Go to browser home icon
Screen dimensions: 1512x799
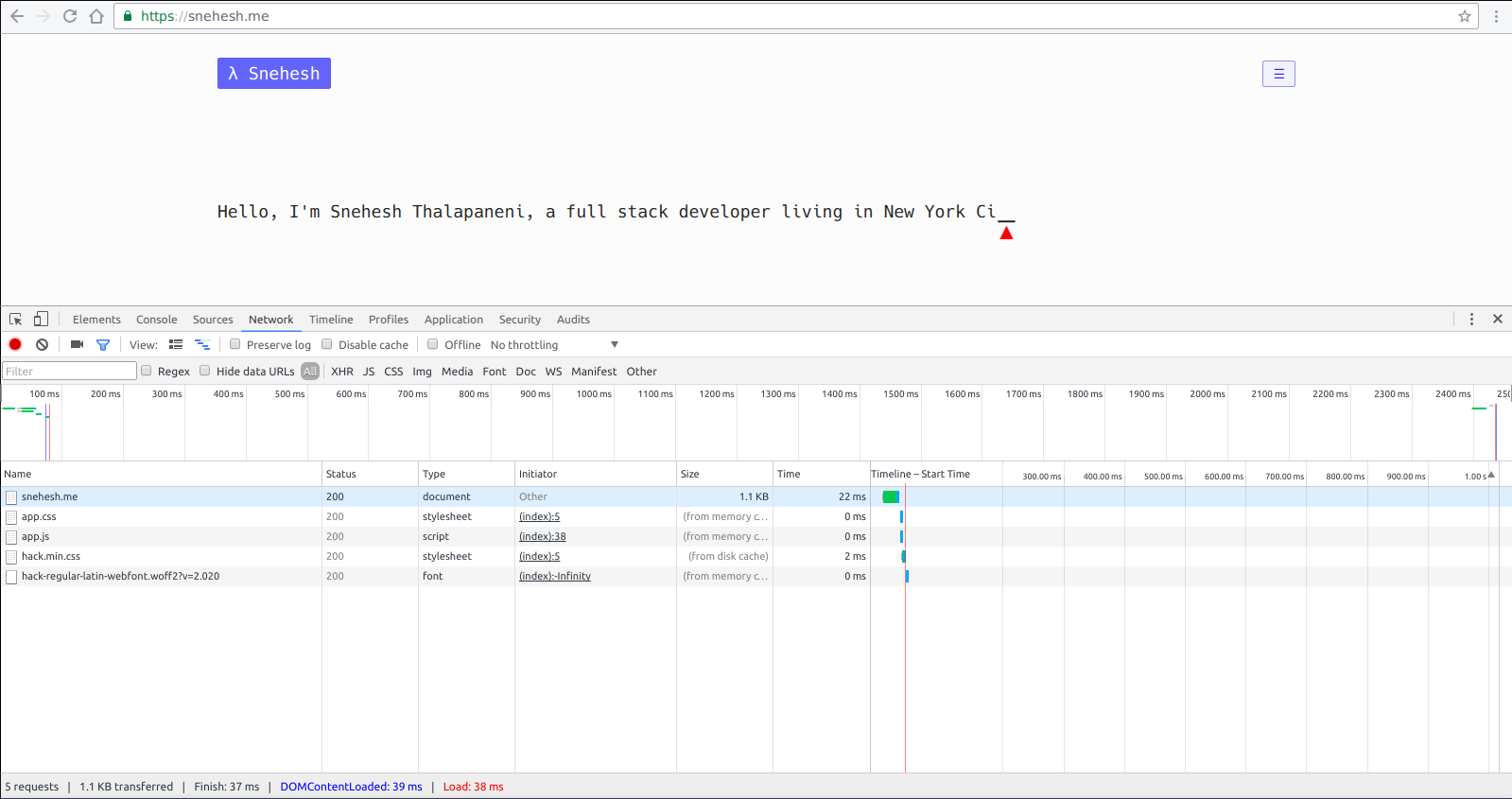point(96,16)
